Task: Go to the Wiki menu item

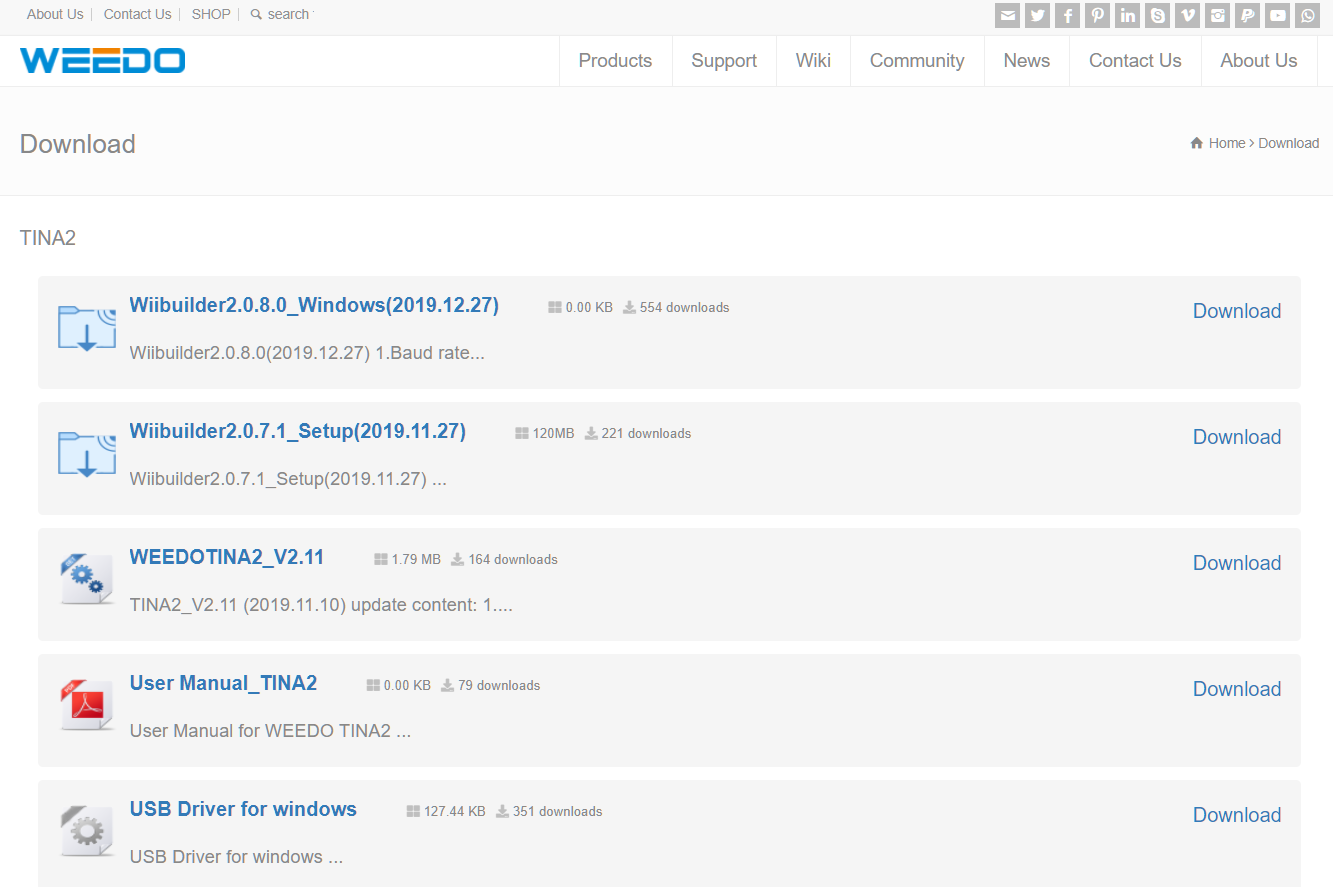Action: tap(813, 61)
